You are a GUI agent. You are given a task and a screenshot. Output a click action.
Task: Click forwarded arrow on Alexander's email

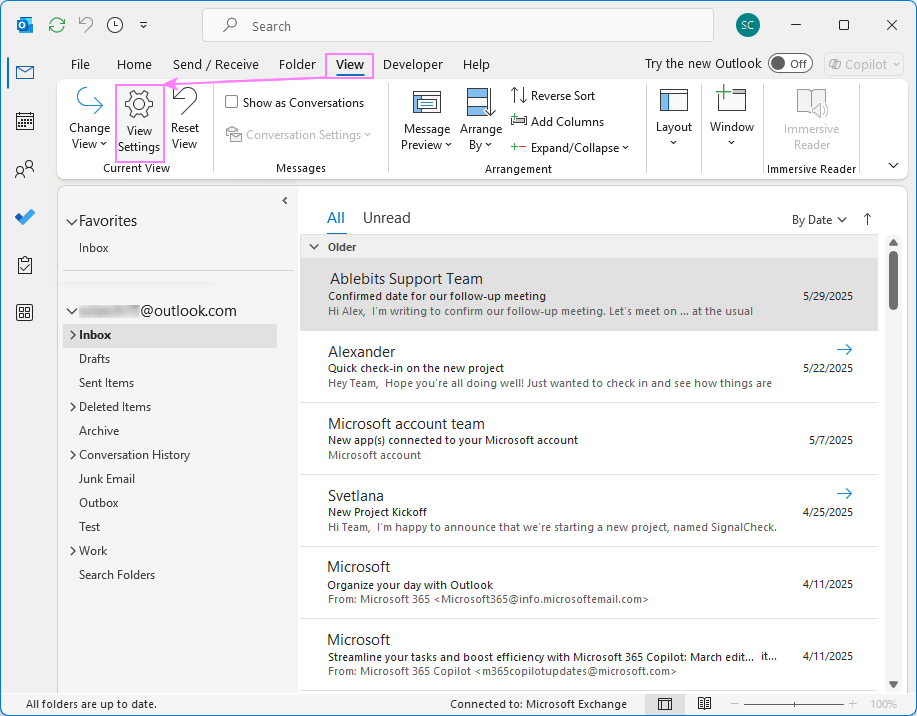(844, 350)
